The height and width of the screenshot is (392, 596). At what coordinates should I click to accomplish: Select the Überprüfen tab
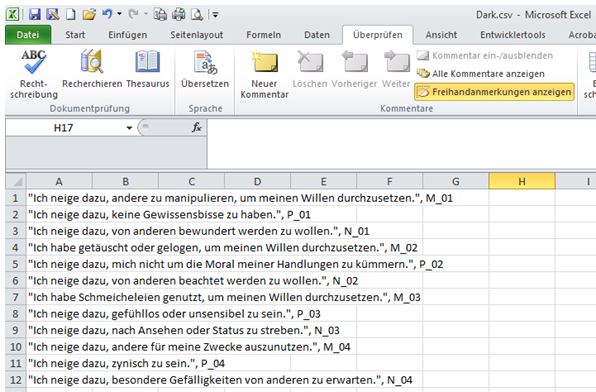pos(377,35)
